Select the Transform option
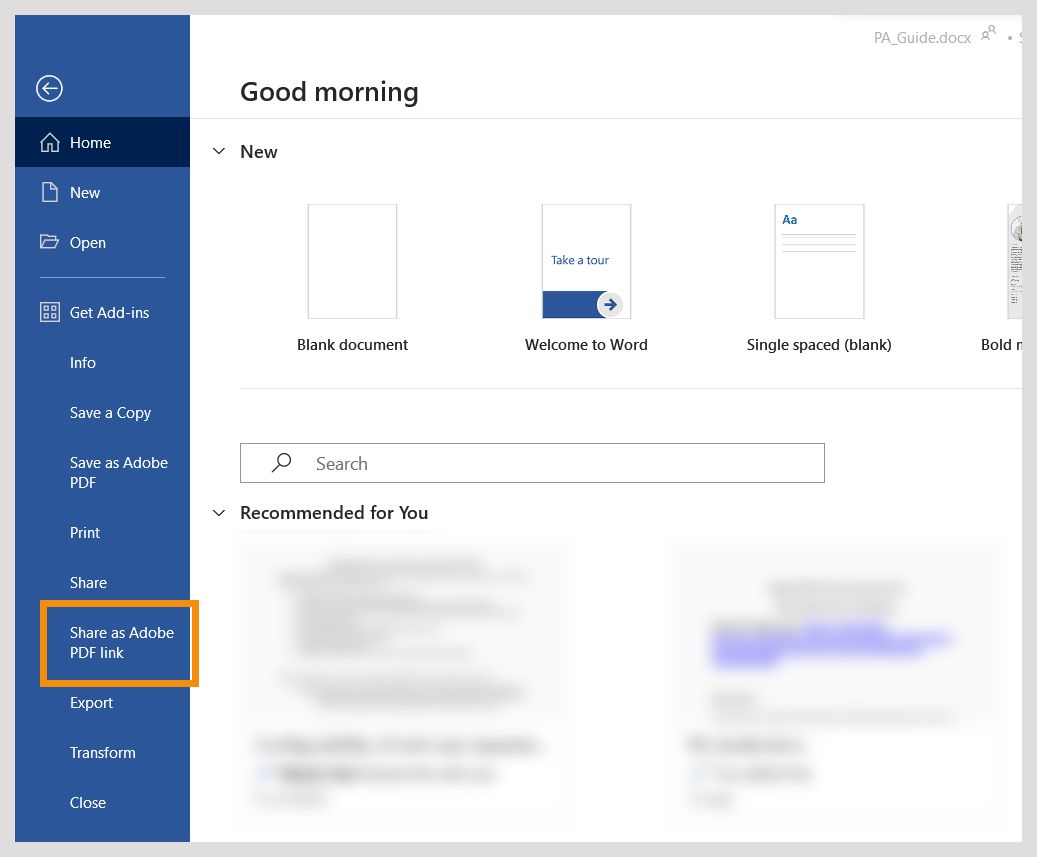1037x857 pixels. pyautogui.click(x=102, y=752)
